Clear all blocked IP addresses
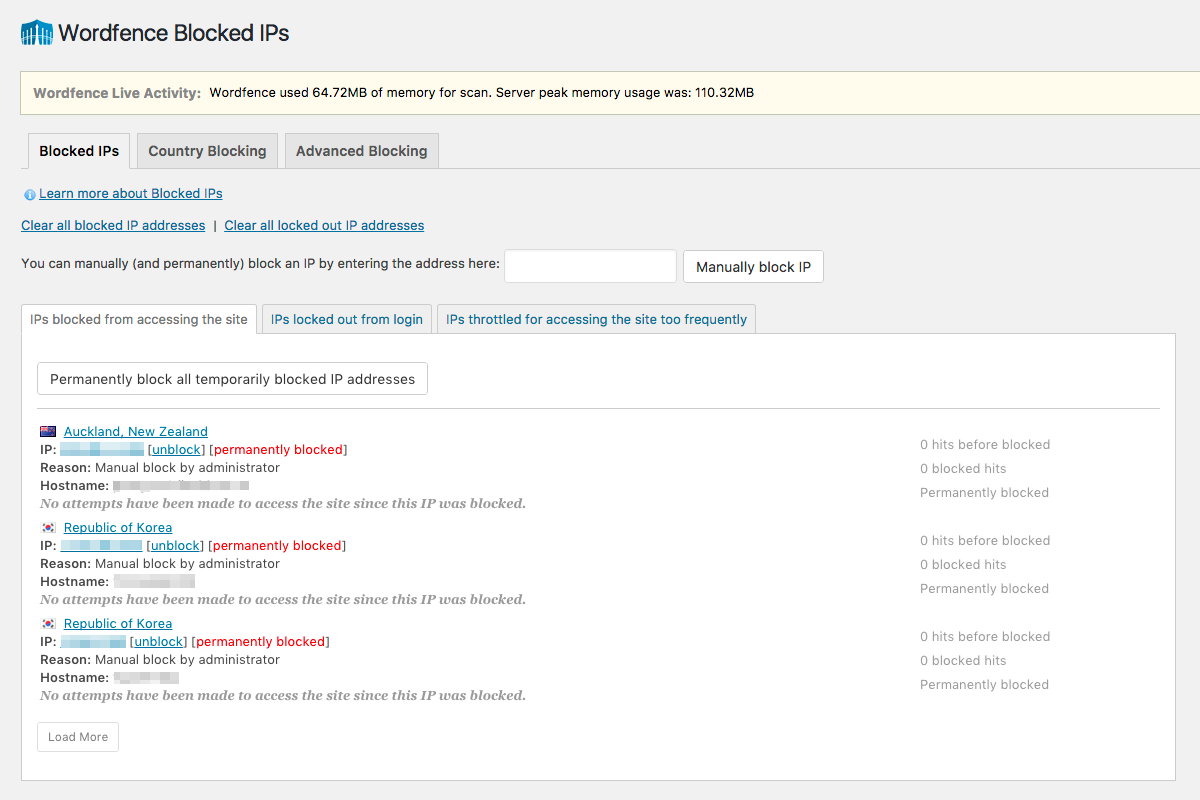1200x800 pixels. point(113,225)
